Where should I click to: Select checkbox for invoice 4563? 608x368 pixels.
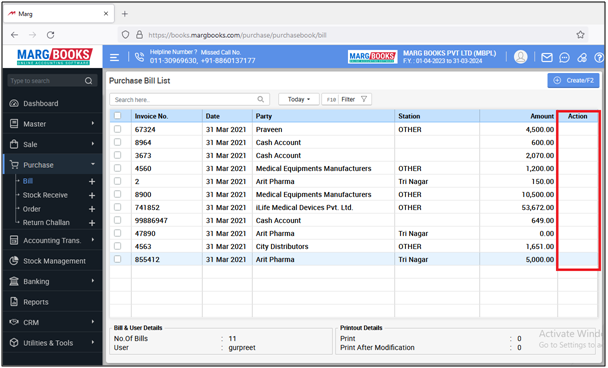click(x=117, y=246)
